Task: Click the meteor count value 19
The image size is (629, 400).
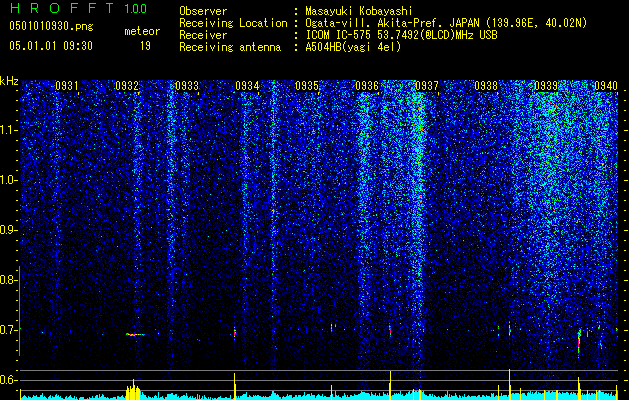Action: point(145,46)
